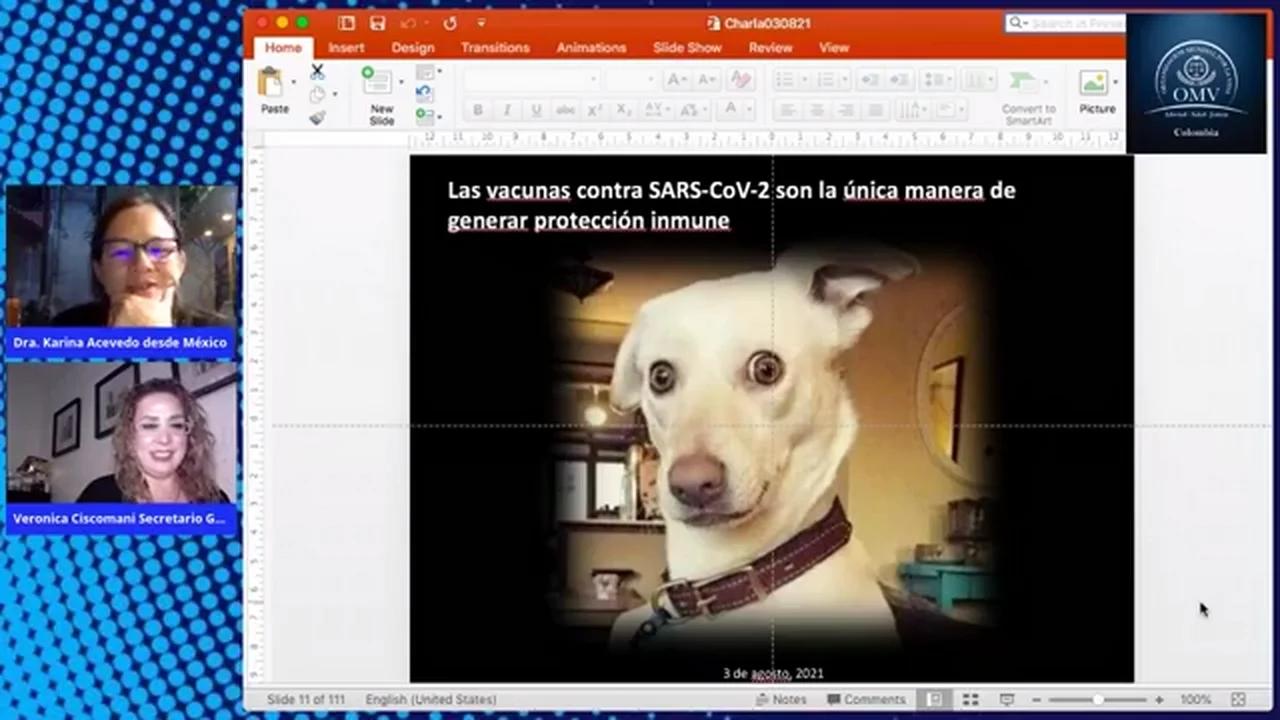1280x720 pixels.
Task: Click the Dra. Karina Acevedo video tile
Action: (x=121, y=271)
